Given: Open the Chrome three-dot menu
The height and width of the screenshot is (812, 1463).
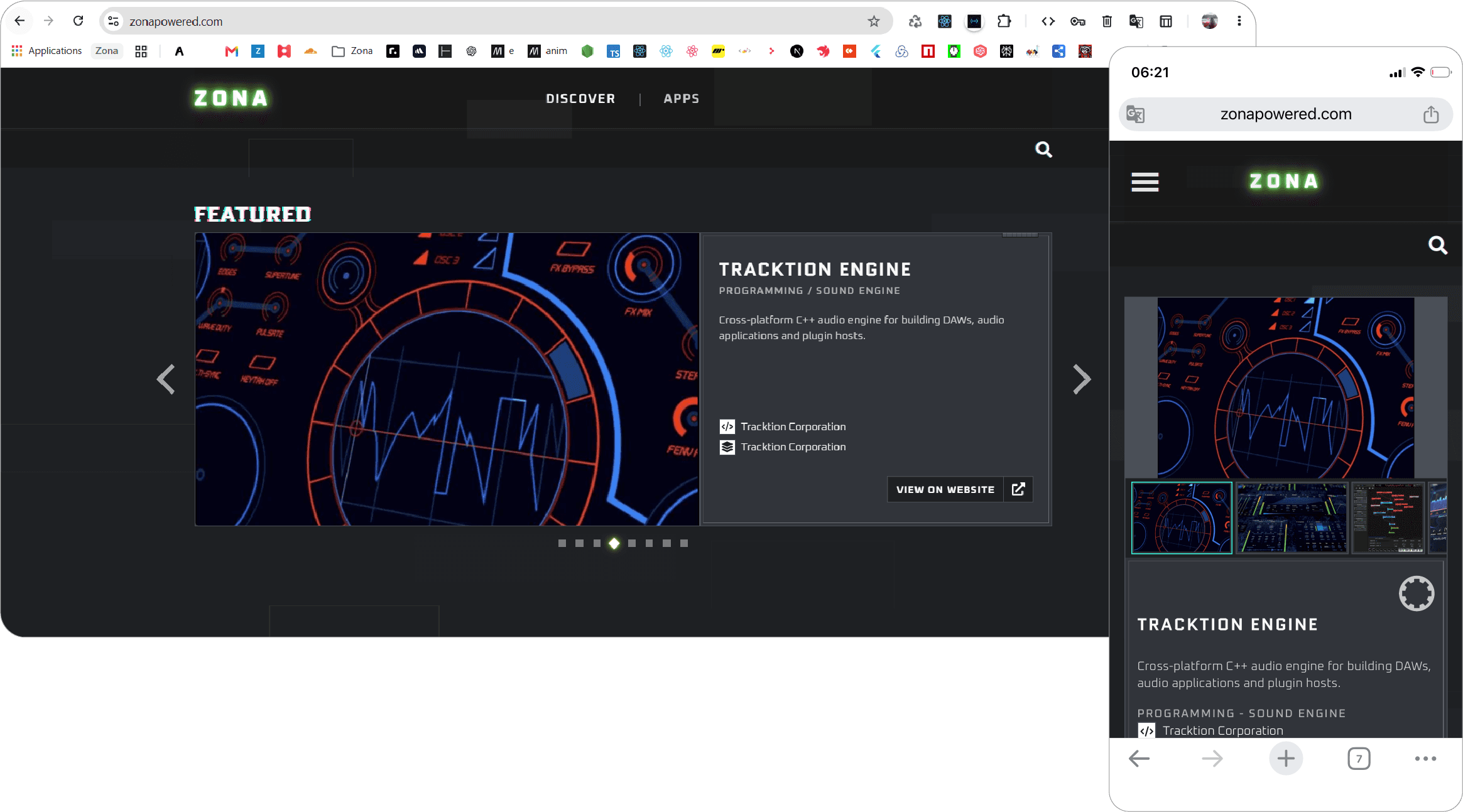Looking at the screenshot, I should click(x=1239, y=21).
